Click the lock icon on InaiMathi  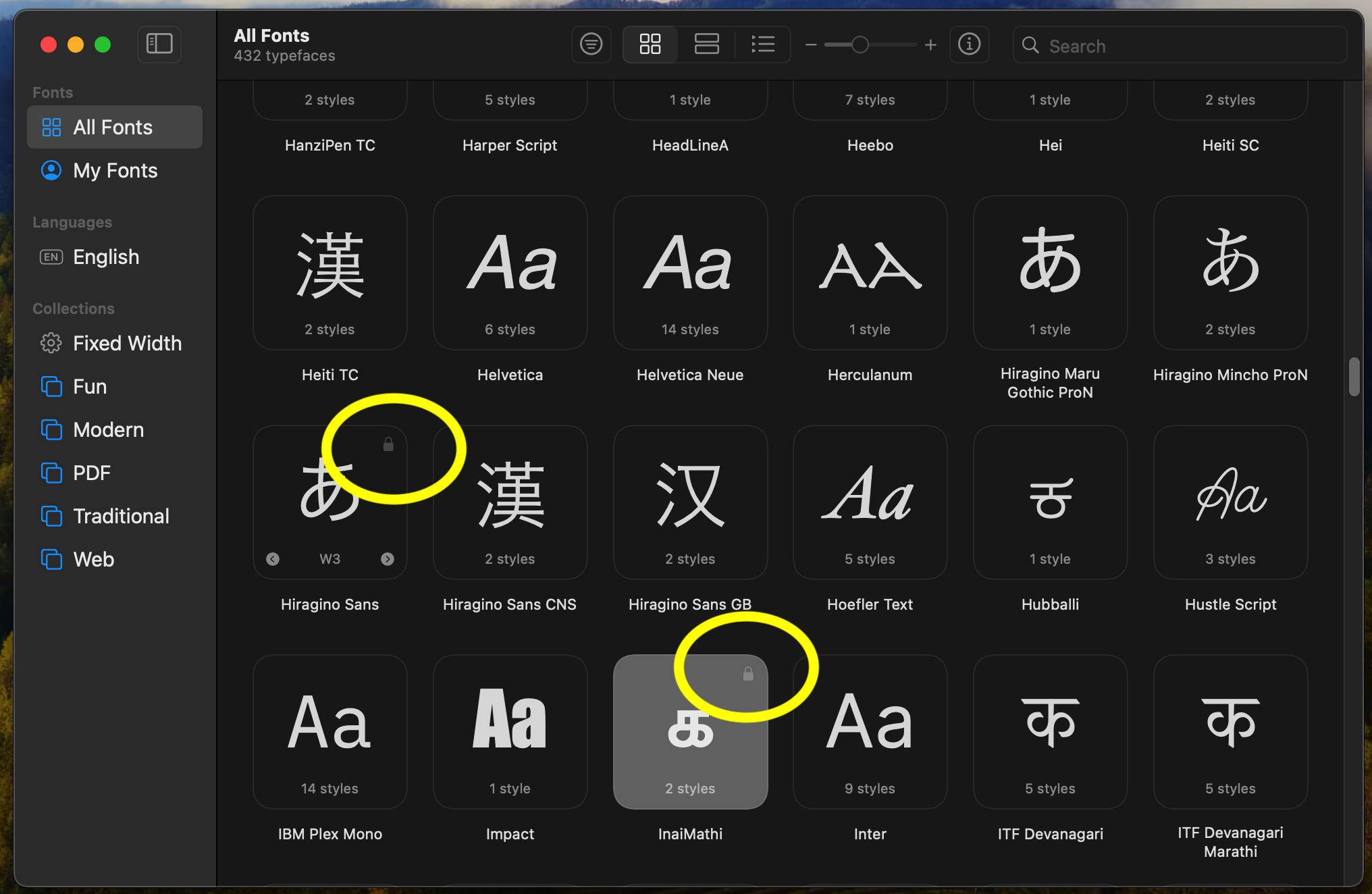[748, 674]
